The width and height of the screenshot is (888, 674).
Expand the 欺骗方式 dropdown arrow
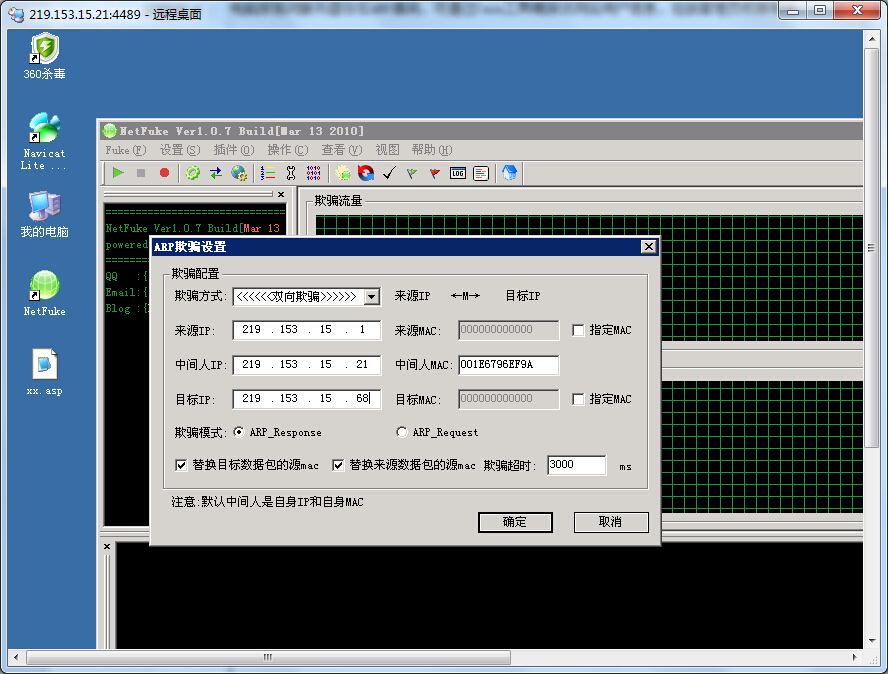(372, 296)
